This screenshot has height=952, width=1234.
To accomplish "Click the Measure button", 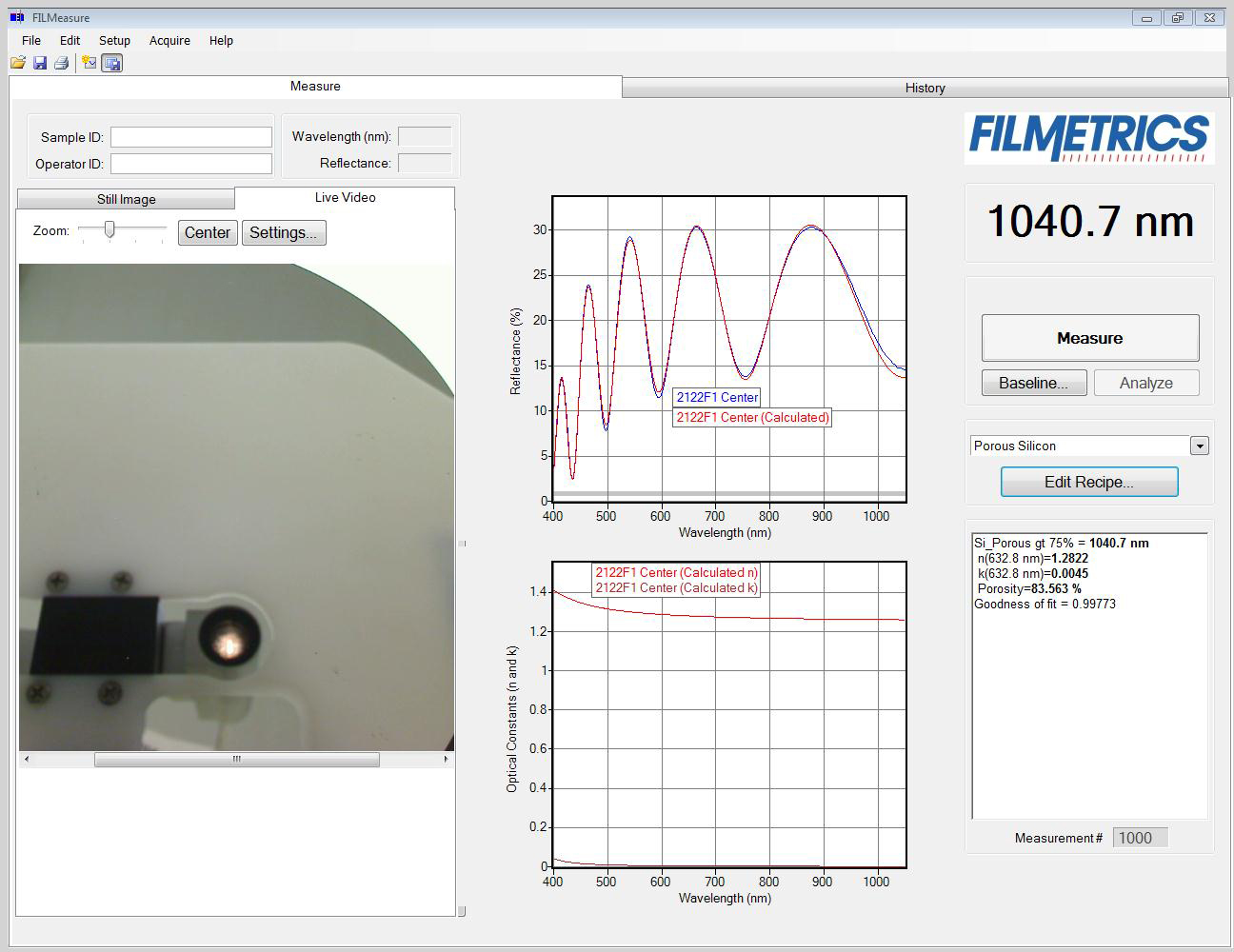I will 1090,338.
